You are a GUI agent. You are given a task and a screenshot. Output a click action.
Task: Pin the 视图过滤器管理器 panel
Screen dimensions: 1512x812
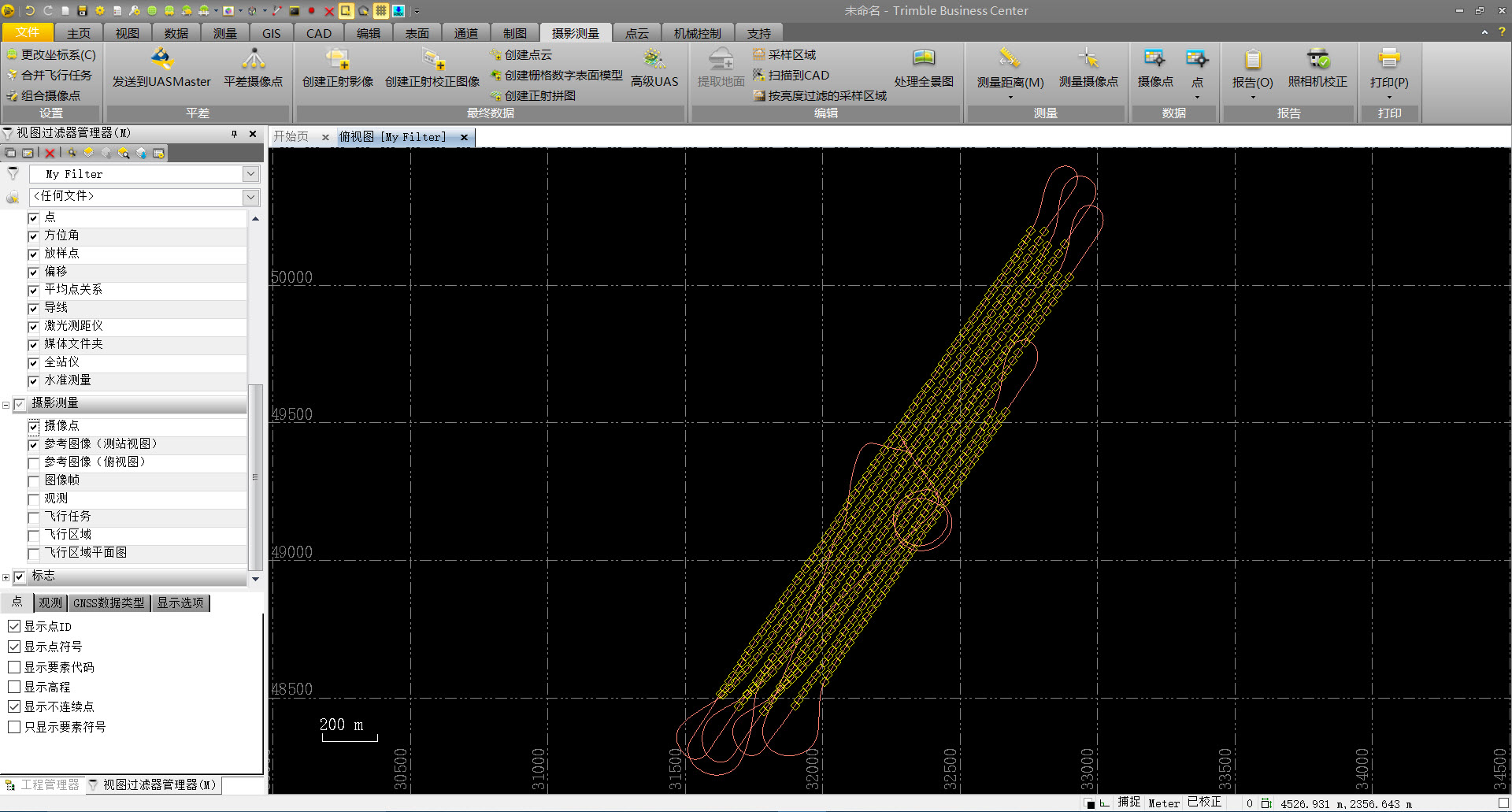coord(234,134)
